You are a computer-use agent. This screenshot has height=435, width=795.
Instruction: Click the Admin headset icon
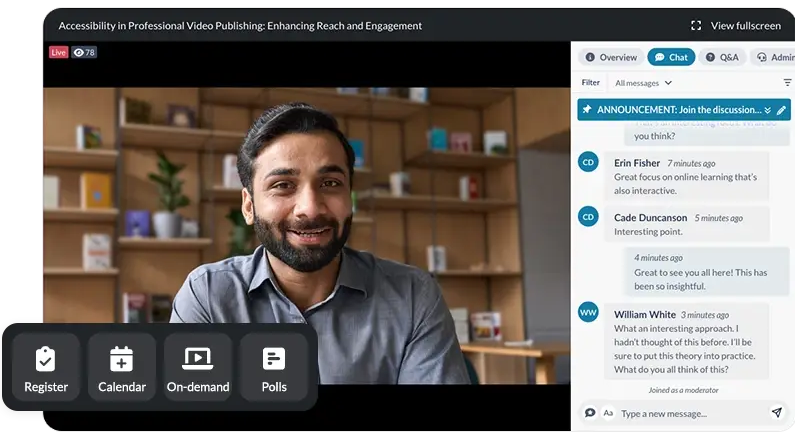(762, 57)
